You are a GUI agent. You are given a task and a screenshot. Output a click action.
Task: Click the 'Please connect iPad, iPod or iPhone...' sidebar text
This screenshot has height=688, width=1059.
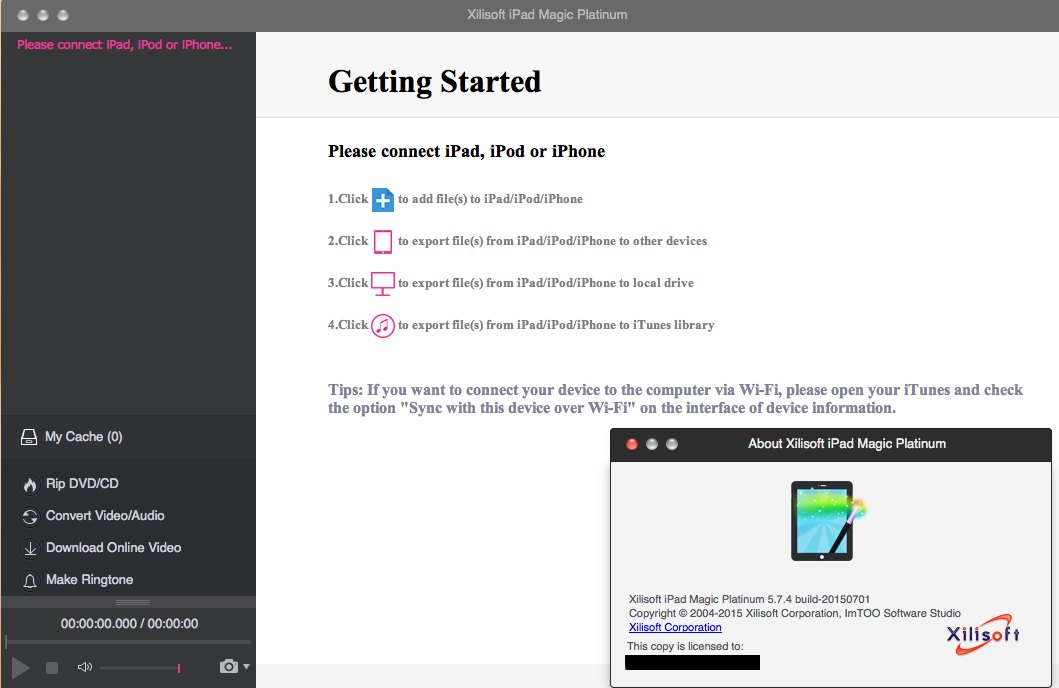pyautogui.click(x=124, y=45)
